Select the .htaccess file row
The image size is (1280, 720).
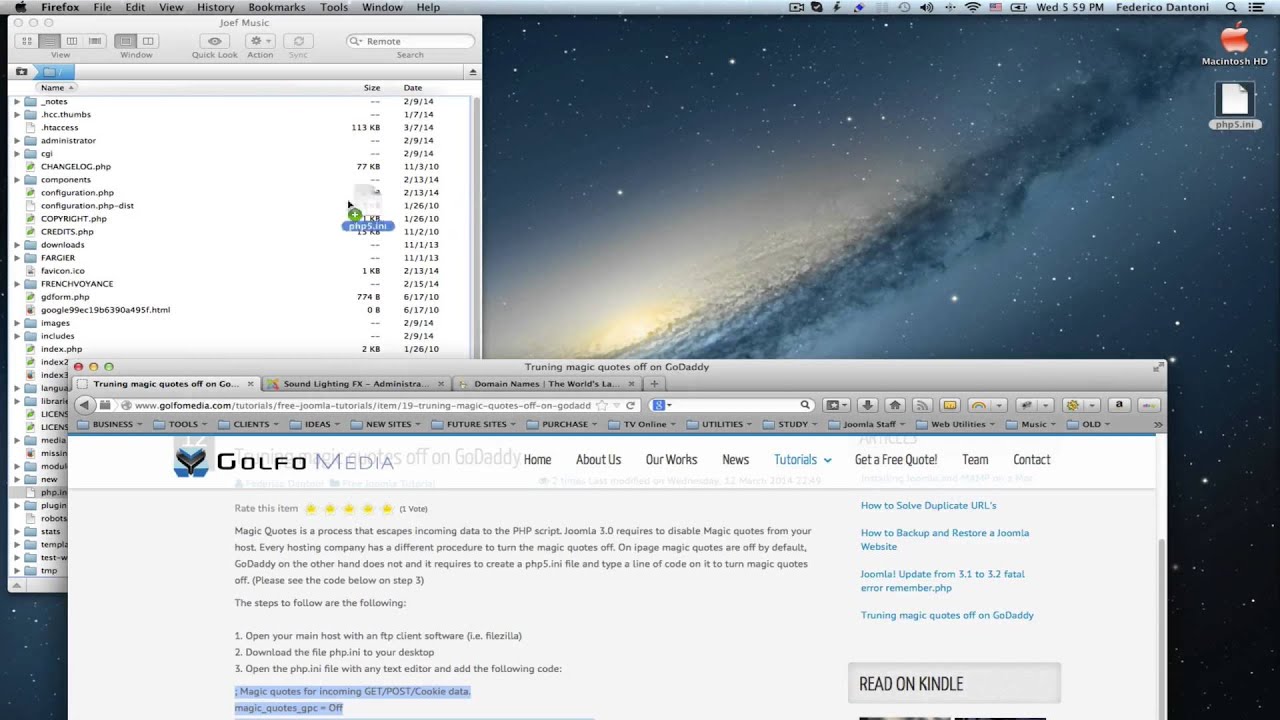click(x=240, y=128)
